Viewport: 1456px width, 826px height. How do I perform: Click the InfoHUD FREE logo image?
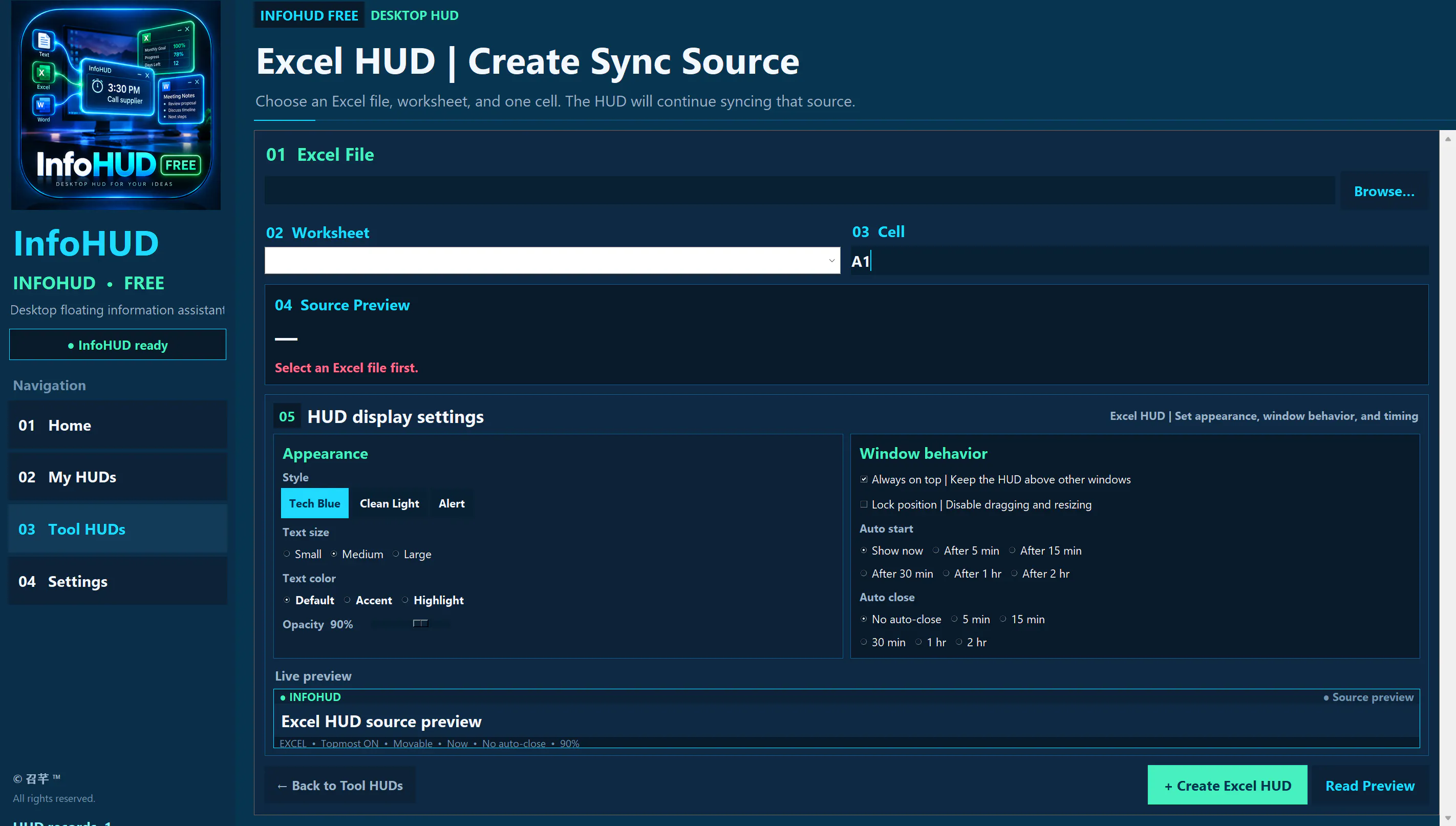click(x=116, y=105)
